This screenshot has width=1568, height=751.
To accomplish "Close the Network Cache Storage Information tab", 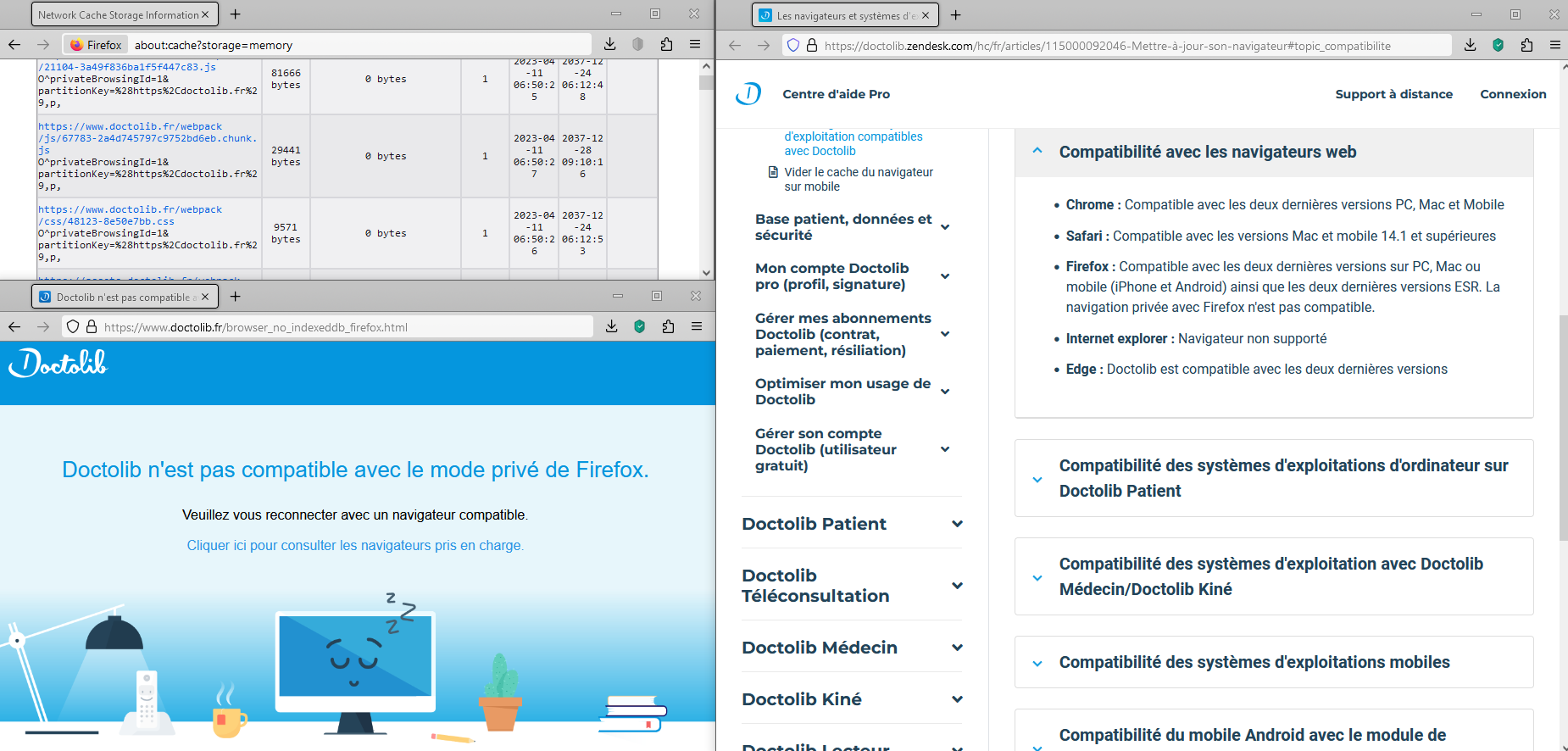I will (x=205, y=14).
